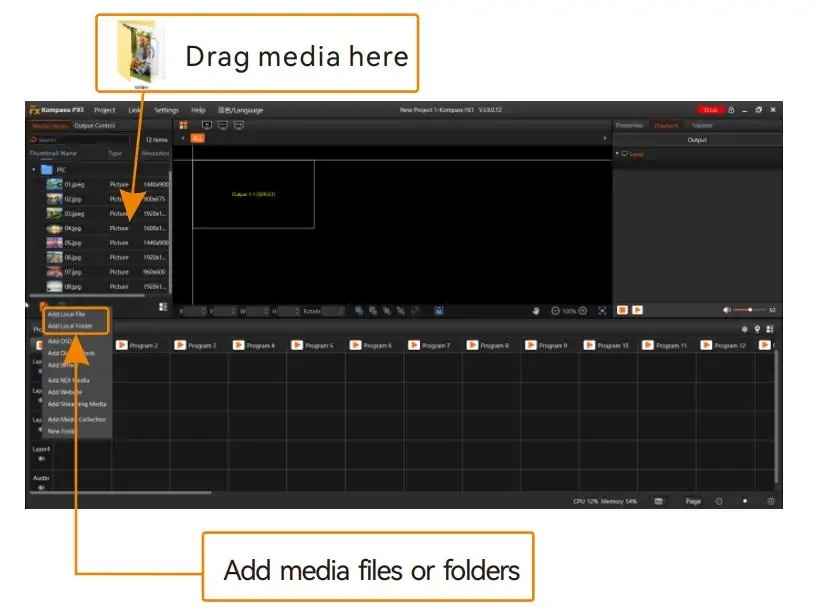Viewport: 817px width, 612px height.
Task: Toggle Audio layer speaker icon
Action: [x=41, y=488]
